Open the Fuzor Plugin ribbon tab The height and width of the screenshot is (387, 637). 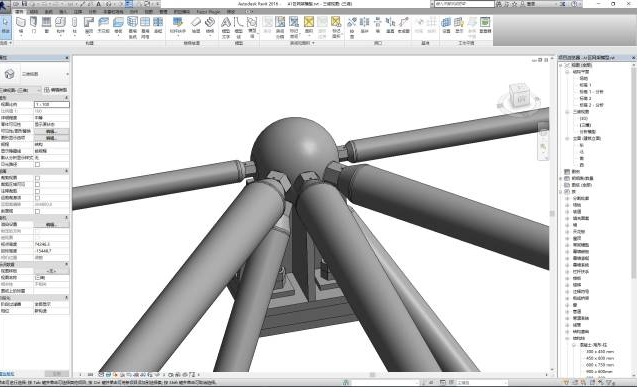[208, 12]
